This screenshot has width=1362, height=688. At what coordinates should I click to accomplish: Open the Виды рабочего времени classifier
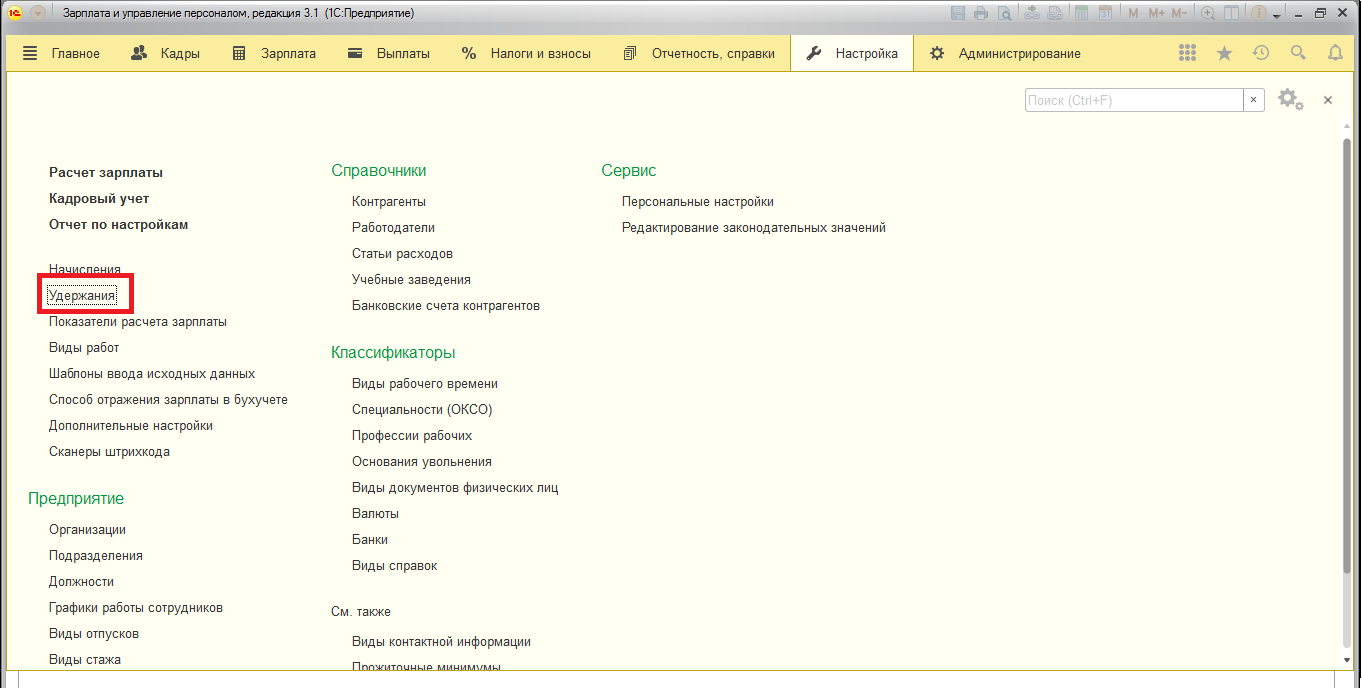424,384
